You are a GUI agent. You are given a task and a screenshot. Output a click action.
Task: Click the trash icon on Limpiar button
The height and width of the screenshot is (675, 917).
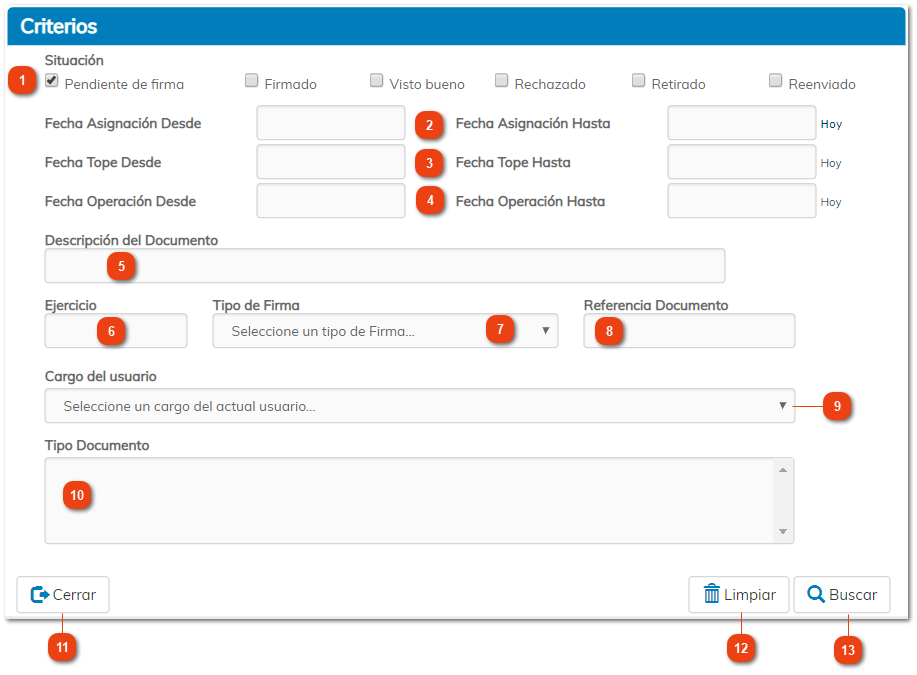[712, 594]
